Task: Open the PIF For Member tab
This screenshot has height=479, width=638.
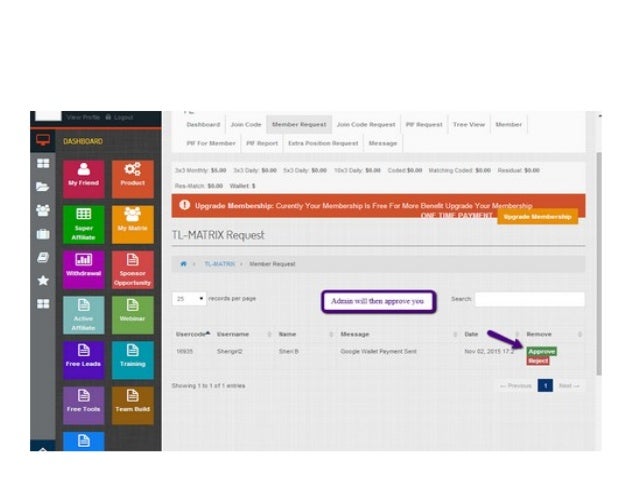Action: (211, 143)
